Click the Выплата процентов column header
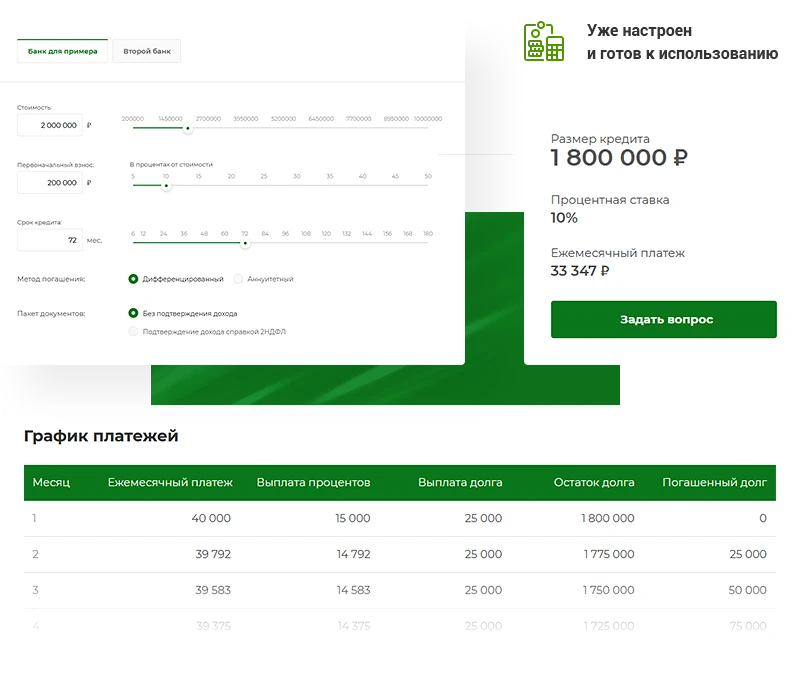The image size is (800, 690). tap(313, 483)
